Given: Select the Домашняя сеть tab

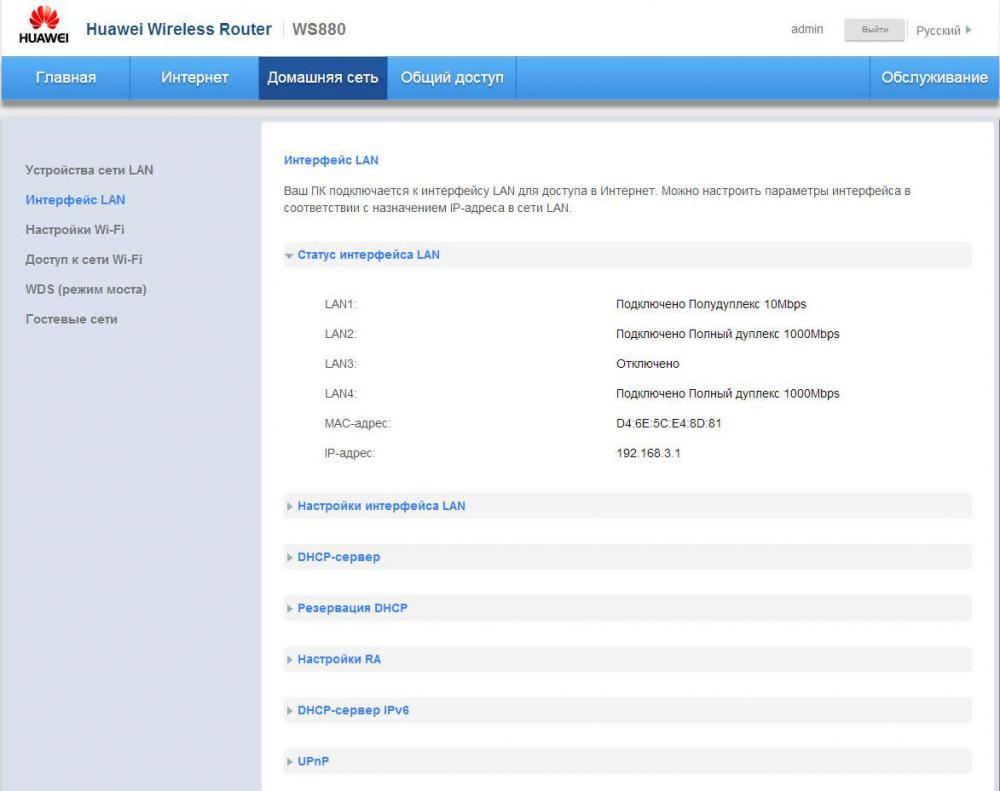Looking at the screenshot, I should click(x=322, y=78).
